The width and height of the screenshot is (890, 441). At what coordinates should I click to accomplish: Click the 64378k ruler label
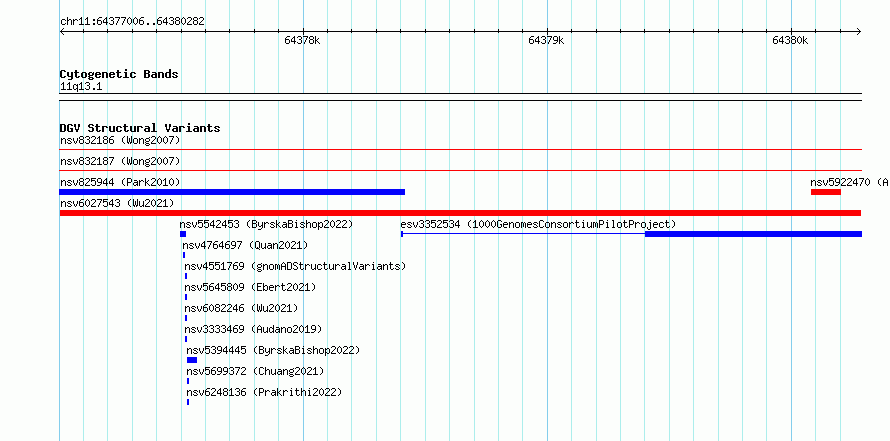coord(303,40)
